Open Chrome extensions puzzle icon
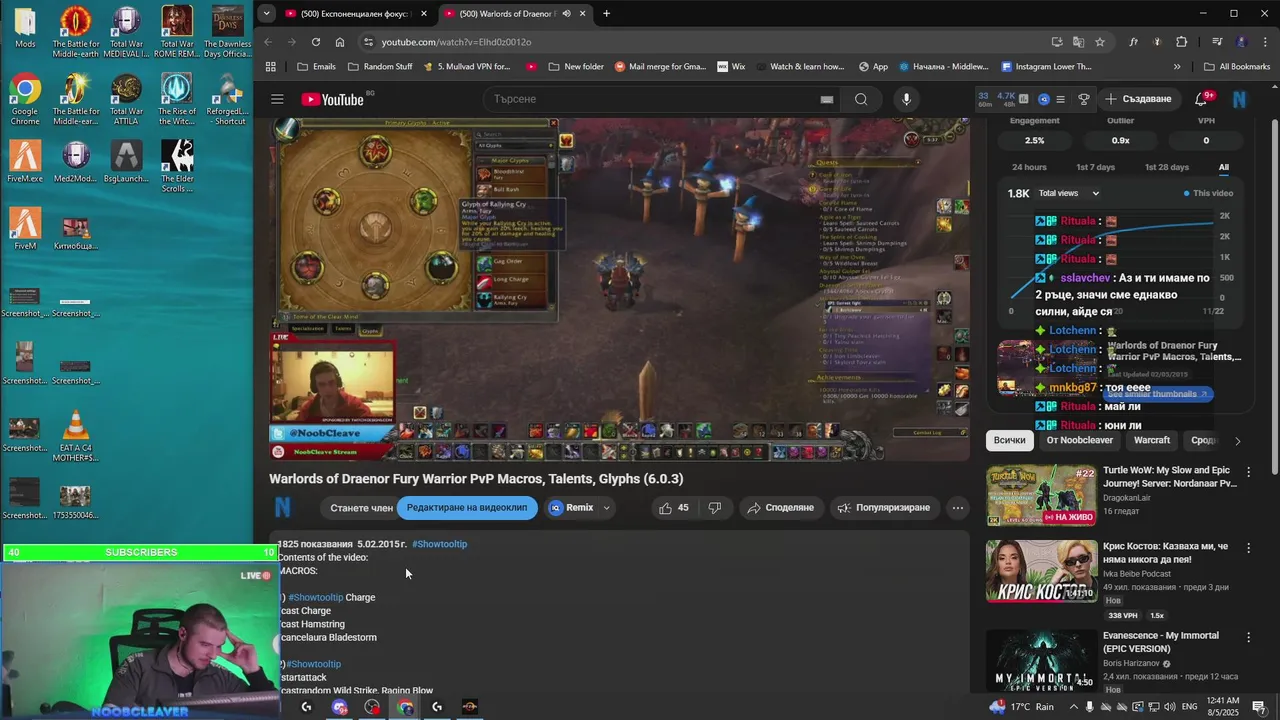Screen dimensions: 1280x720 [x=1182, y=42]
